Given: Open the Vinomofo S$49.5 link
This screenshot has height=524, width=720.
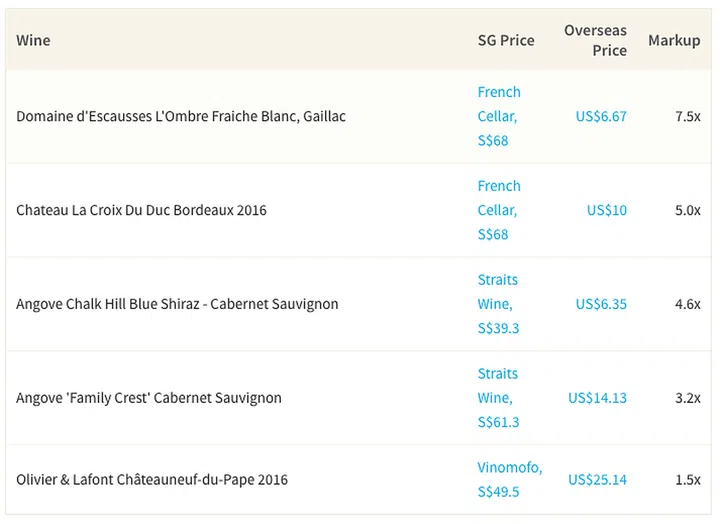Looking at the screenshot, I should tap(510, 479).
